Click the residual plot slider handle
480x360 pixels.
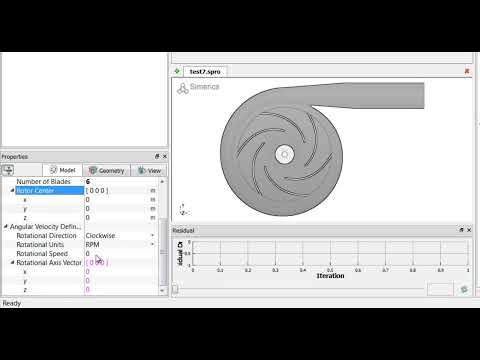click(x=175, y=289)
